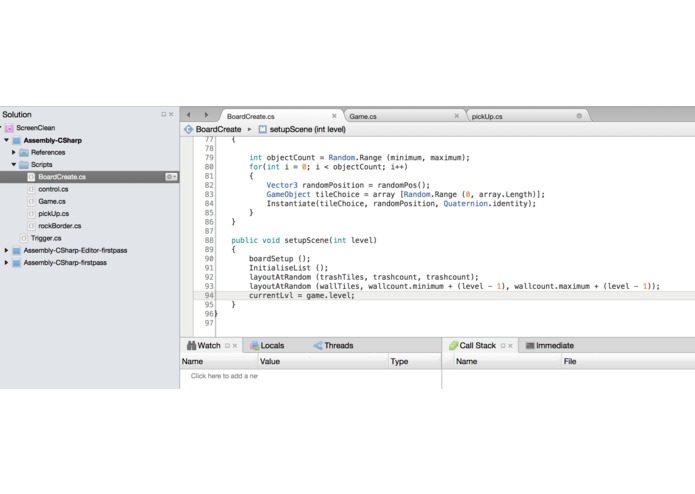The image size is (695, 494).
Task: Open the setupScene method breadcrumb dropdown
Action: click(x=308, y=129)
